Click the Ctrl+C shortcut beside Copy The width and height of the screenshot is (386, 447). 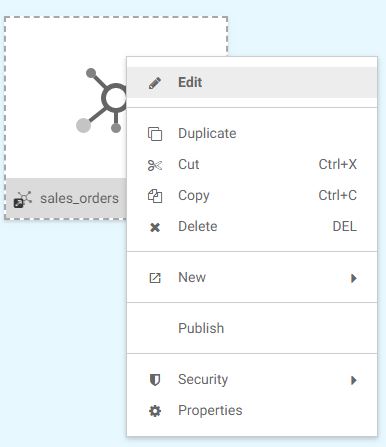coord(337,195)
